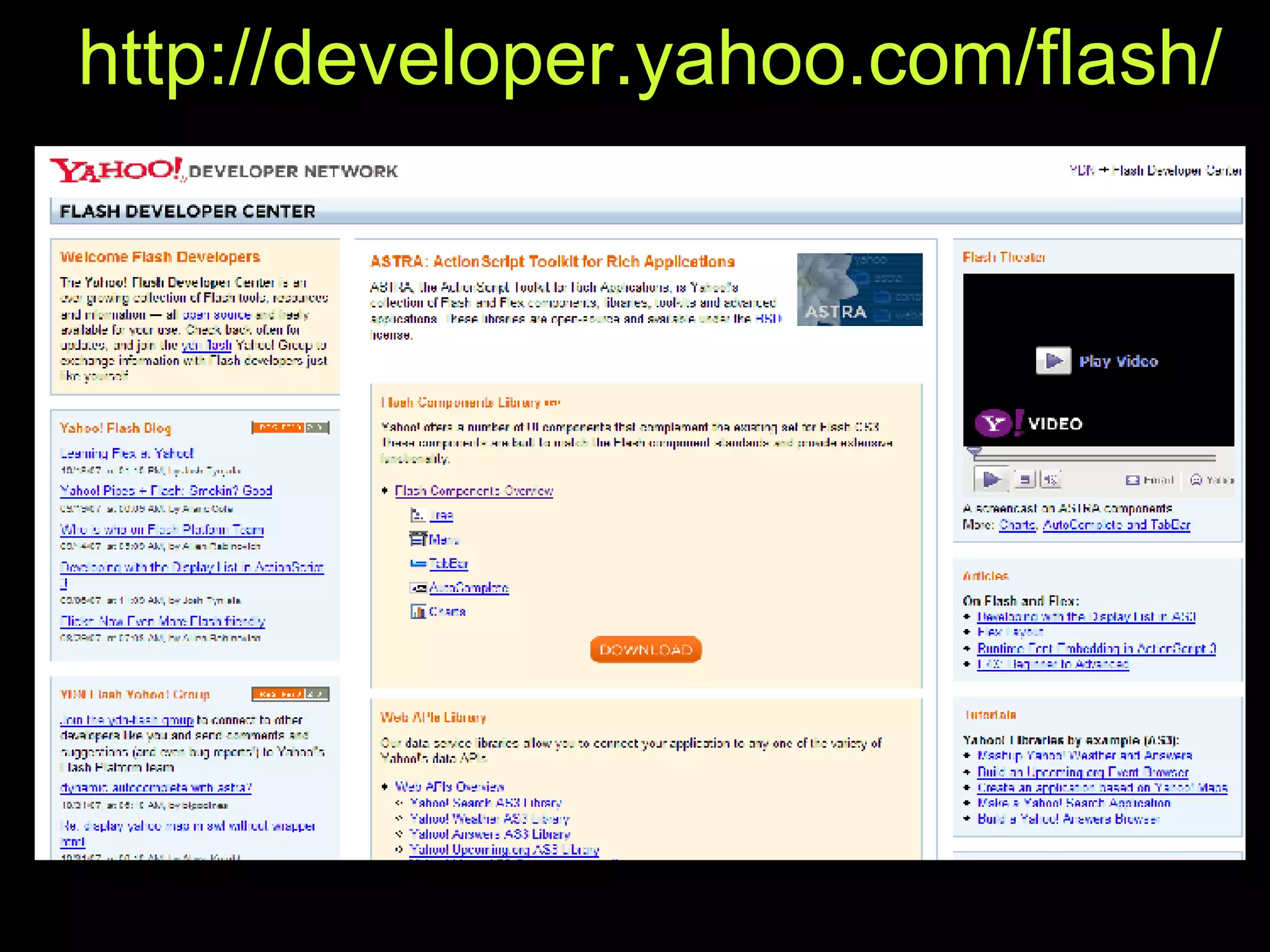Click the BSD license link in ASTRA description
This screenshot has width=1270, height=952.
768,319
